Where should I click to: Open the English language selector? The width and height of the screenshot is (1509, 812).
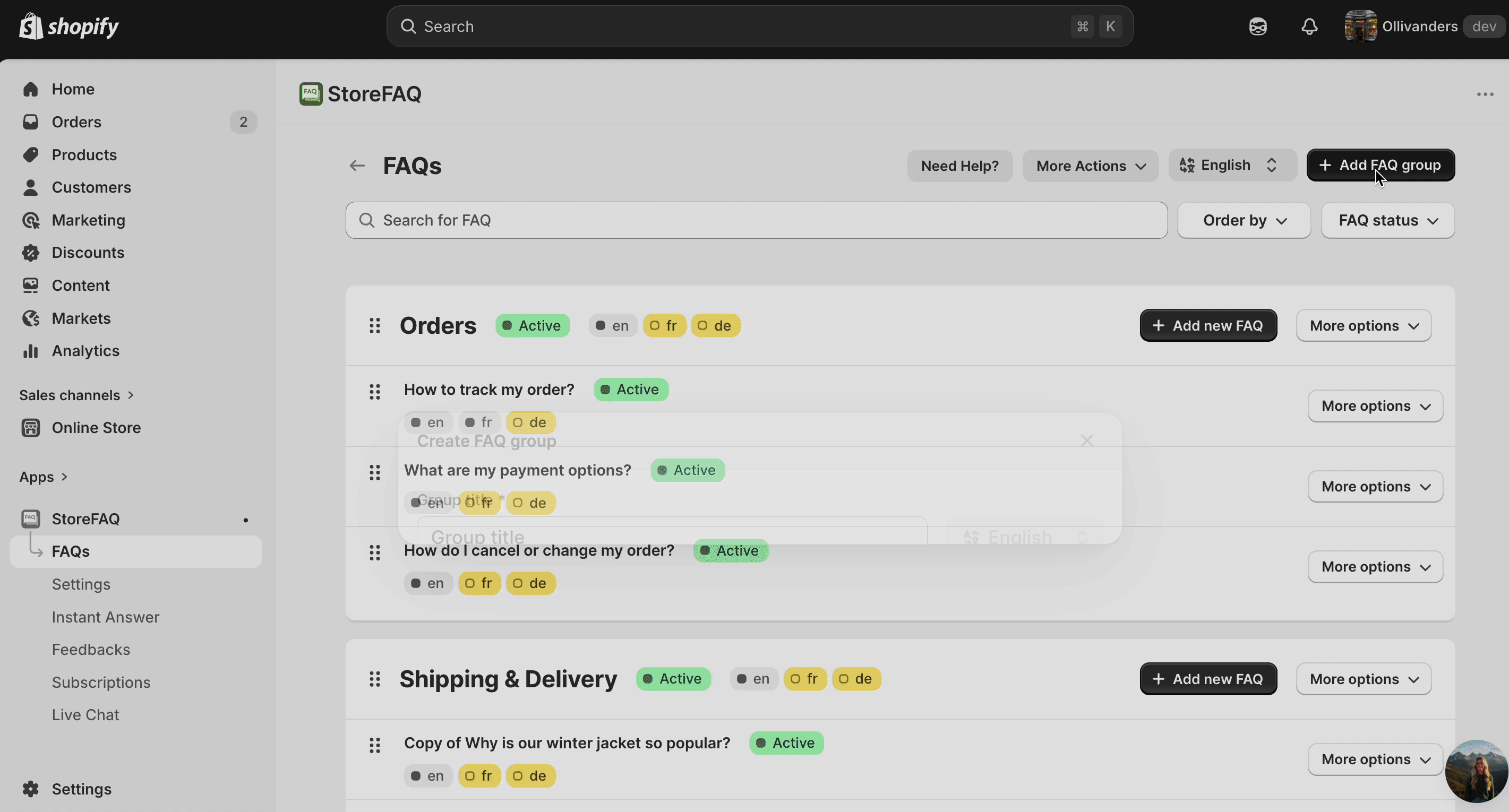1232,165
